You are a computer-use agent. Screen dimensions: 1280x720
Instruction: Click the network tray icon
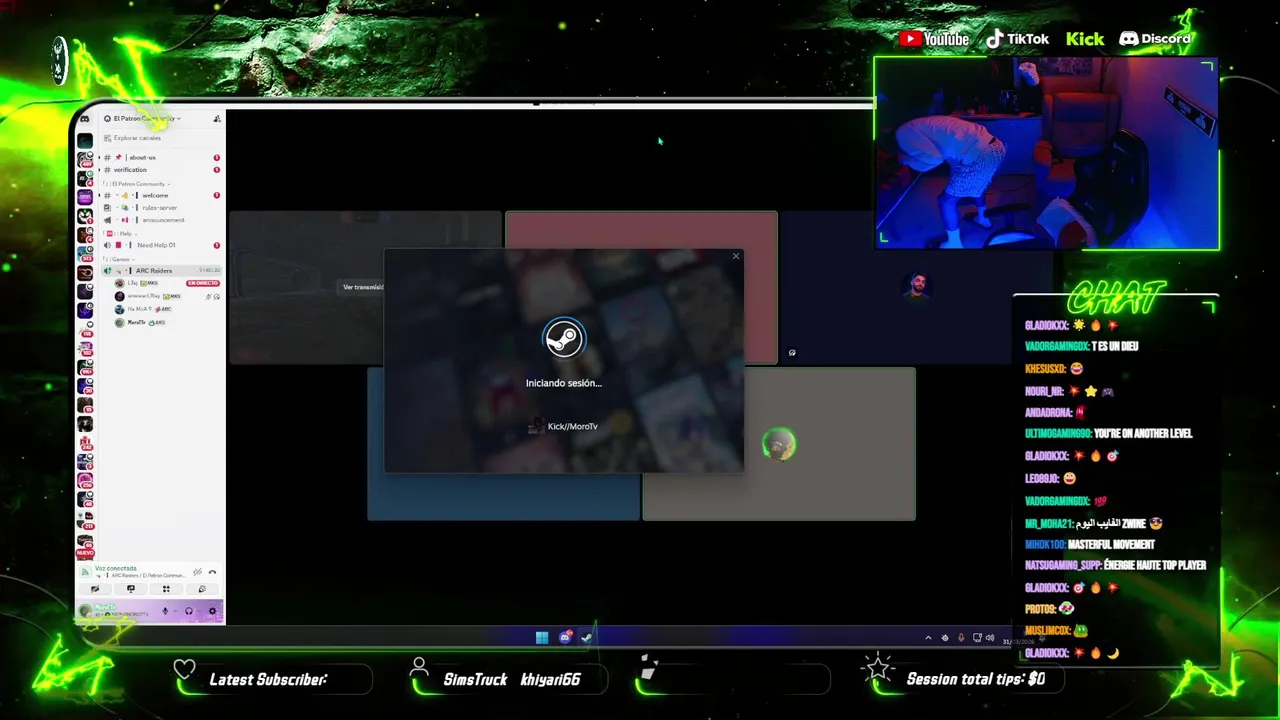977,638
